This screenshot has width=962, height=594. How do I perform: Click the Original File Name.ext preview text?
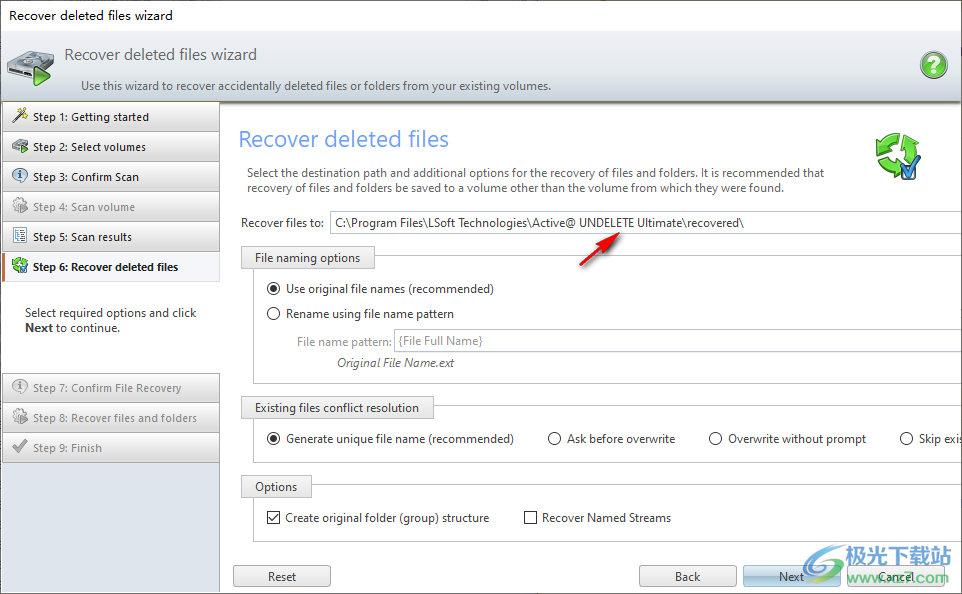[395, 363]
